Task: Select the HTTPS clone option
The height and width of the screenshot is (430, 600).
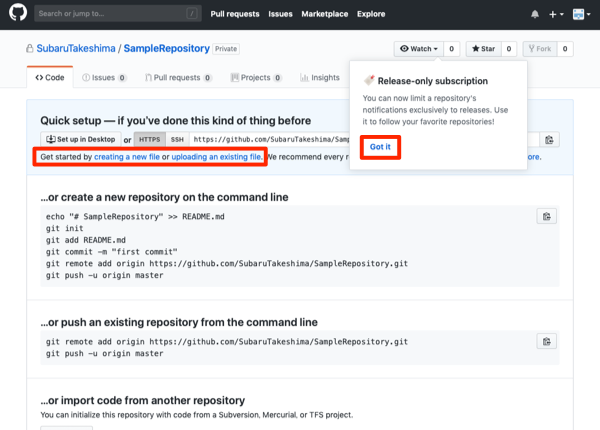Action: coord(150,140)
